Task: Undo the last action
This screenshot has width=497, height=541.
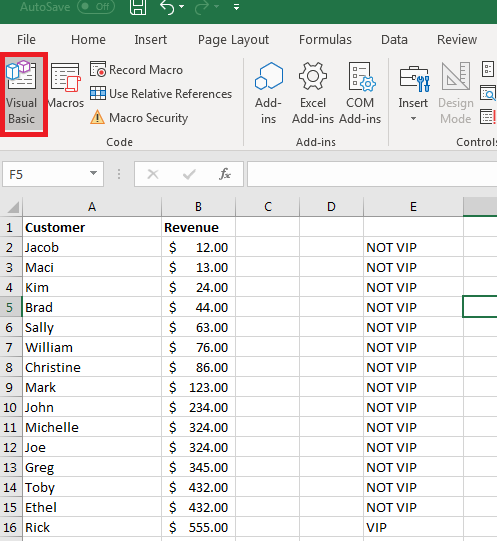Action: coord(167,7)
